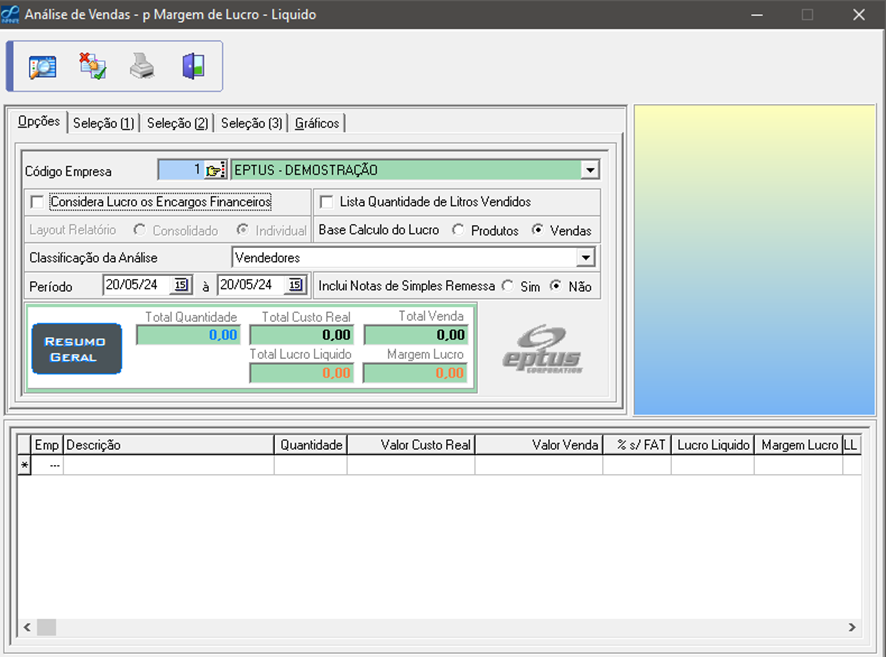Expand the Classificação da Análise dropdown
The width and height of the screenshot is (886, 657).
[585, 258]
